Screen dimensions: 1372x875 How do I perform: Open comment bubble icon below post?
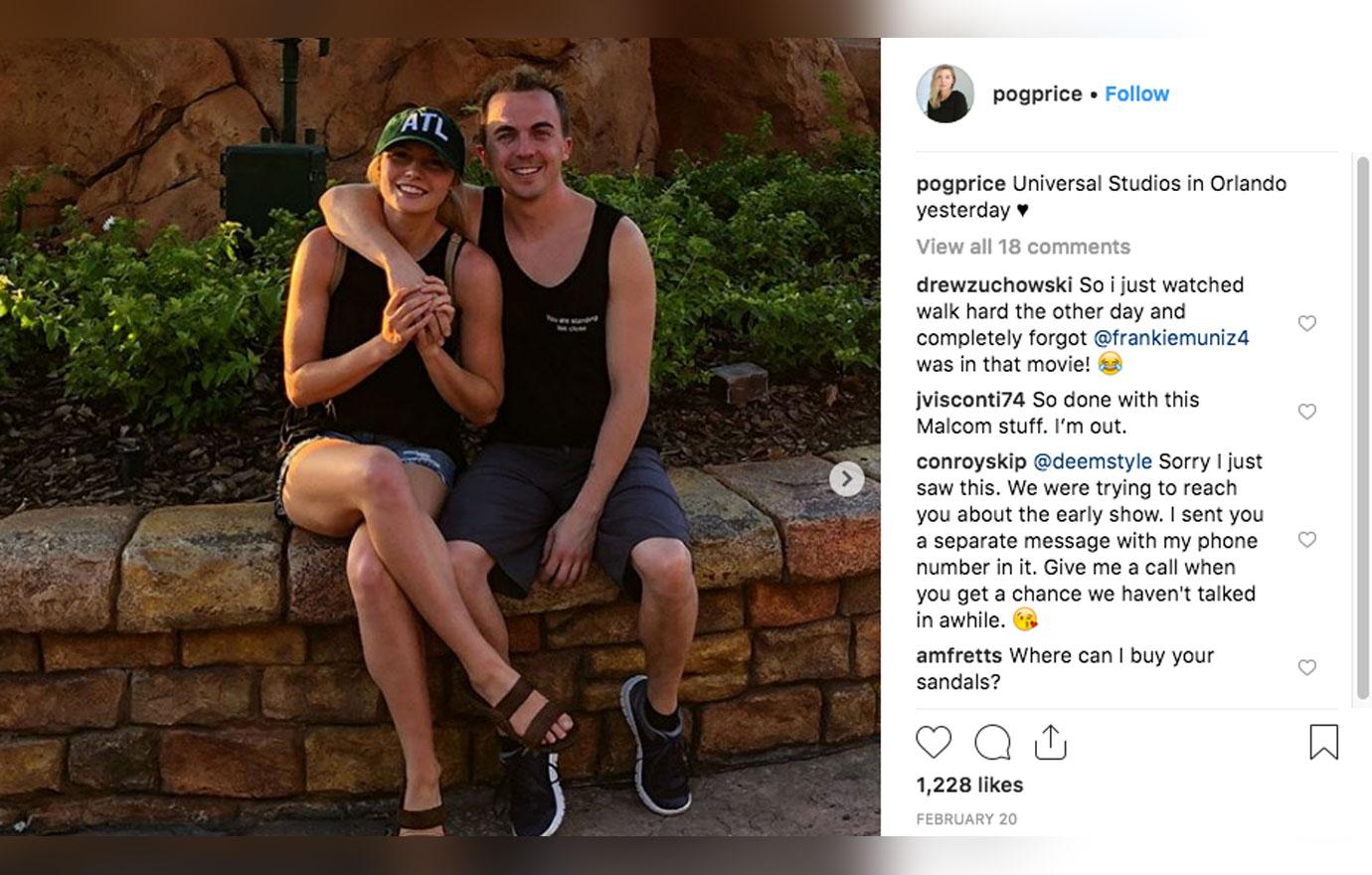click(992, 743)
